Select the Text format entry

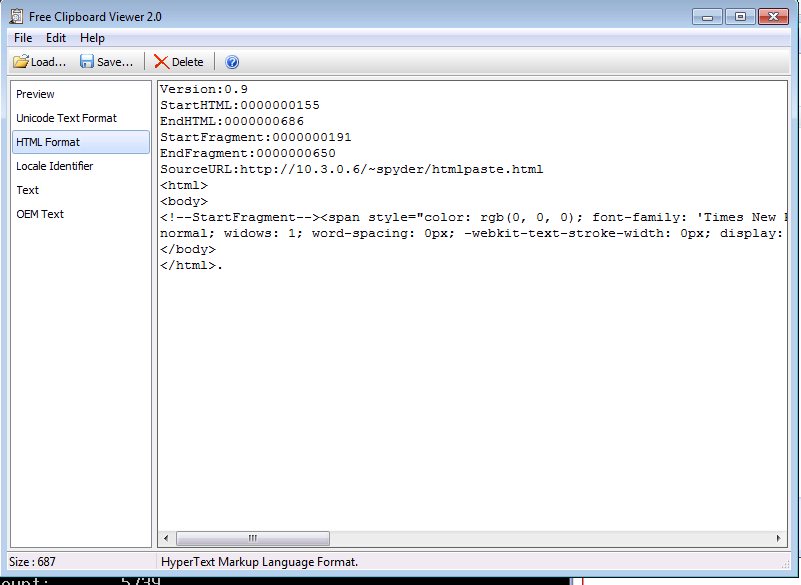click(81, 190)
